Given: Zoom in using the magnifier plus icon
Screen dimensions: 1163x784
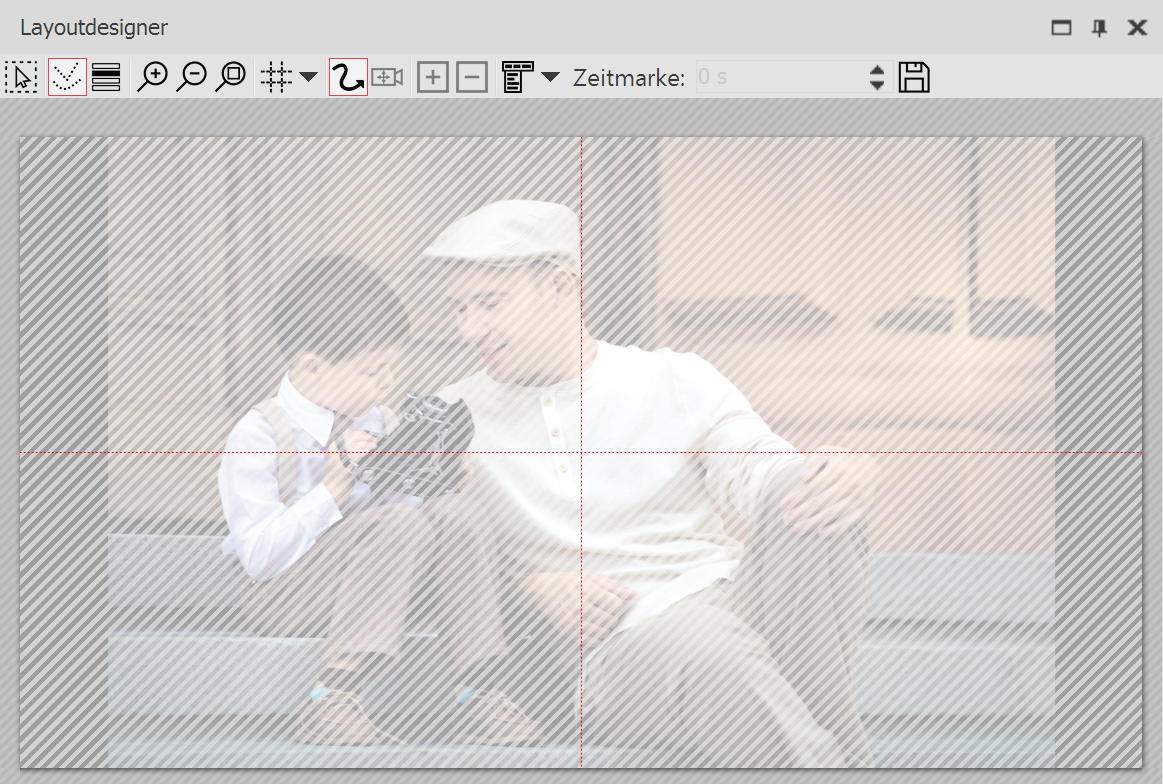Looking at the screenshot, I should point(153,76).
